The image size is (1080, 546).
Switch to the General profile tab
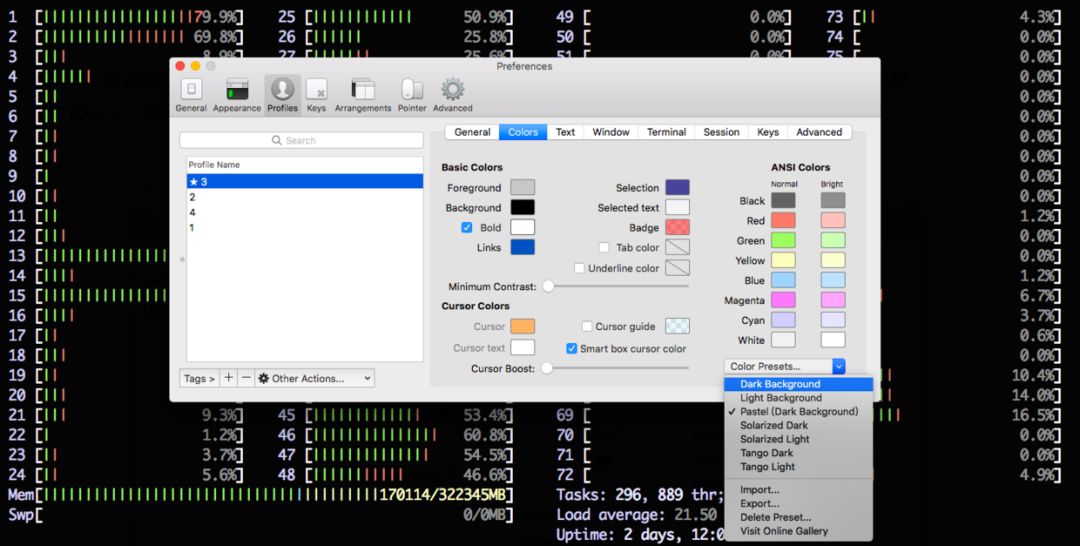coord(472,132)
